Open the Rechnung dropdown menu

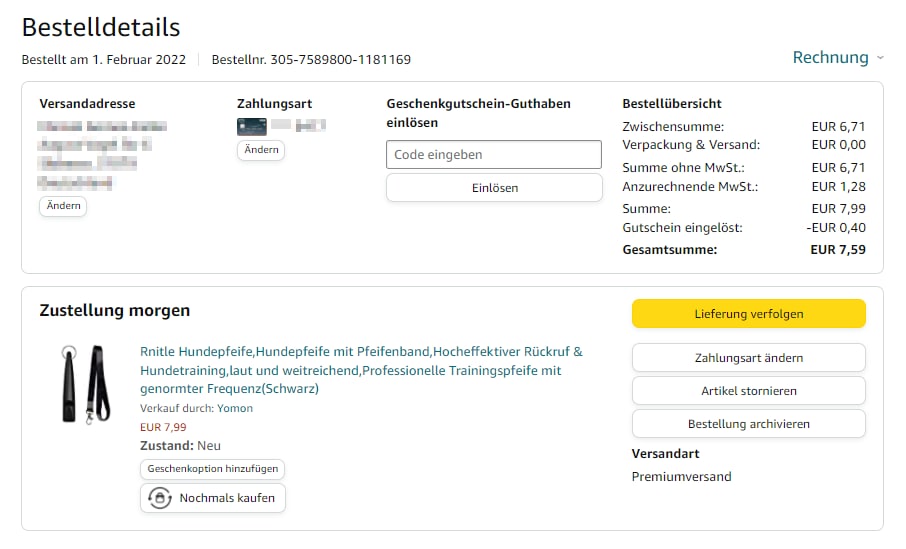coord(830,58)
